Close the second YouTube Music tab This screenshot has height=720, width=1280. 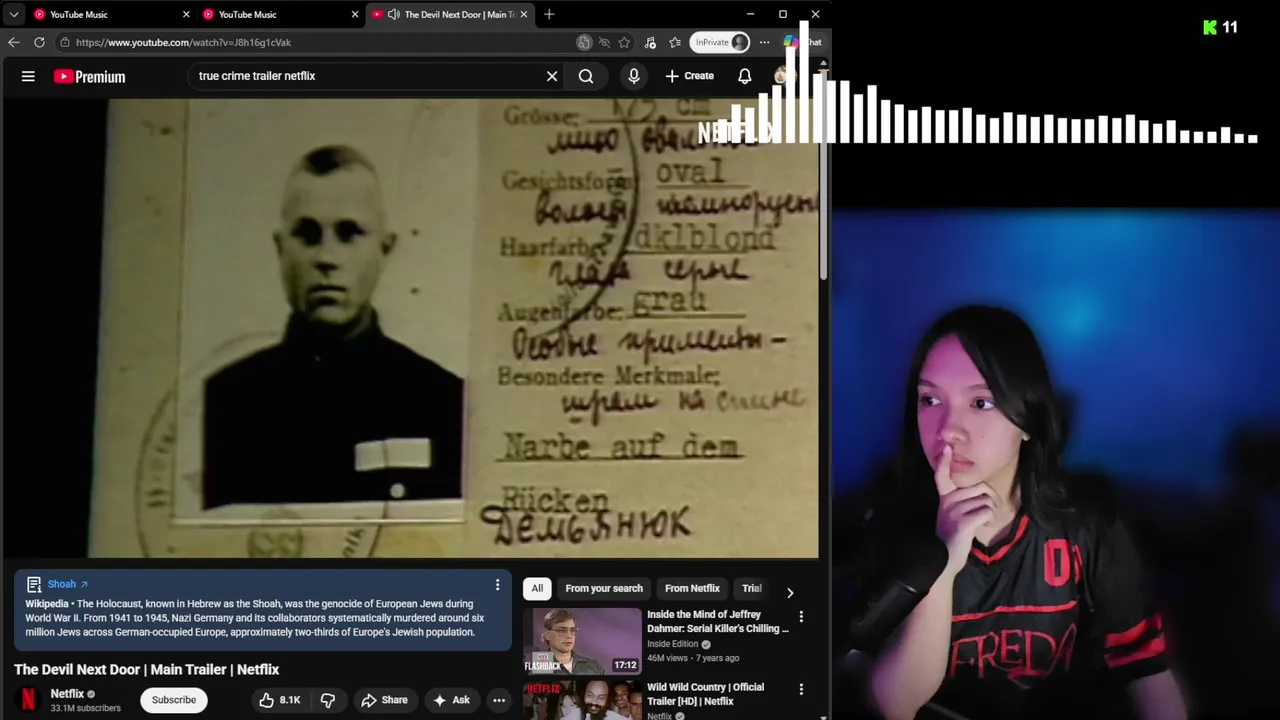355,14
